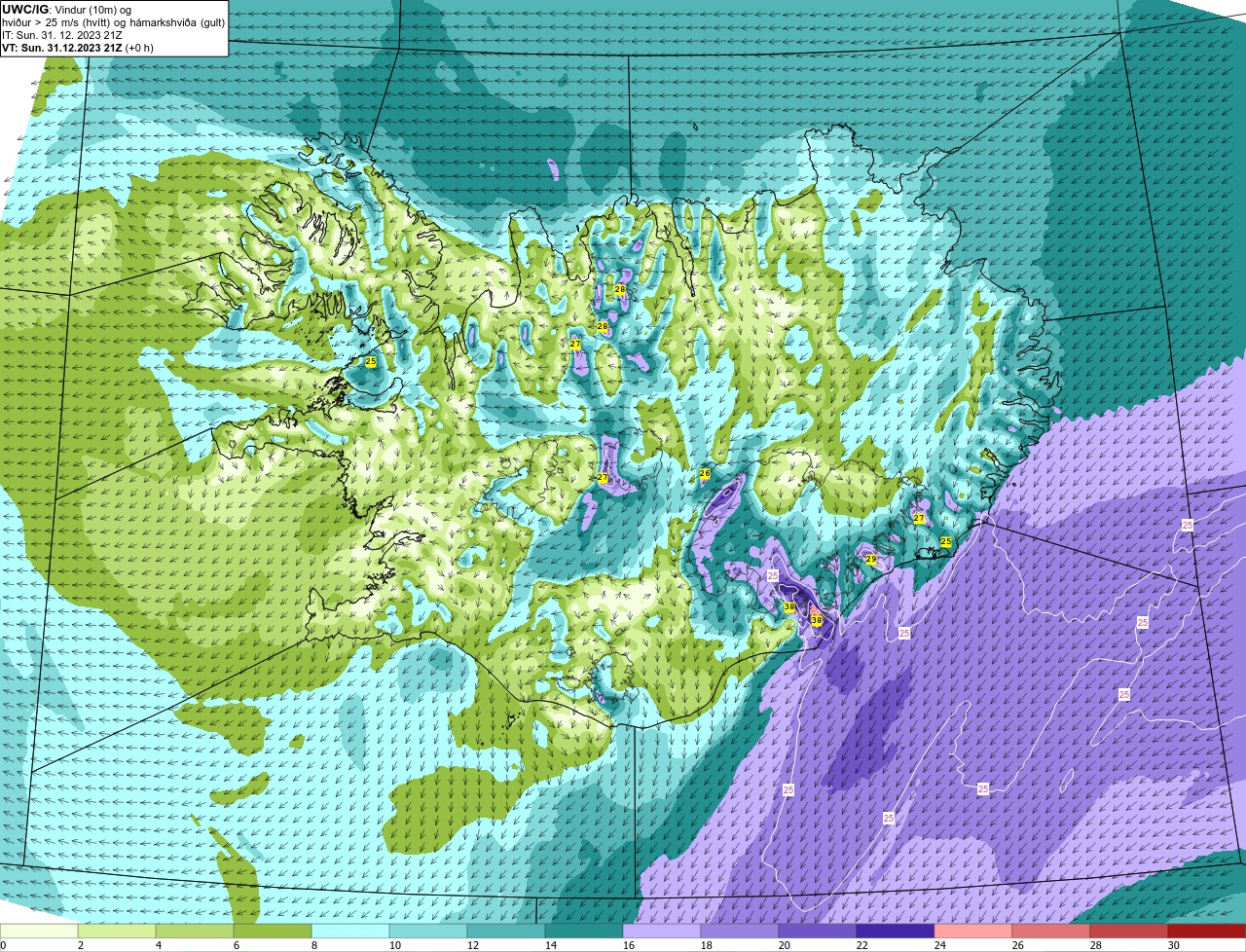The height and width of the screenshot is (952, 1246).
Task: Click the pale yellow 0–2 m/s legend swatch
Action: coord(39,932)
